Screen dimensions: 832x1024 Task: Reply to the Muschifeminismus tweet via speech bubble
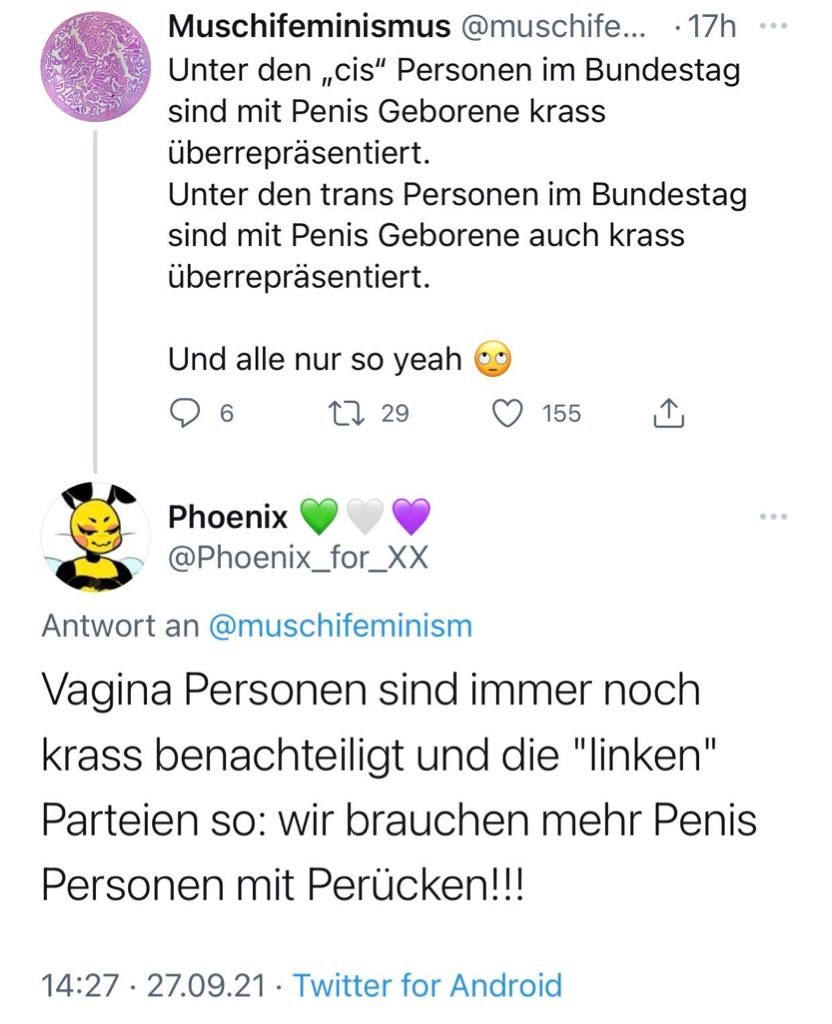(183, 413)
